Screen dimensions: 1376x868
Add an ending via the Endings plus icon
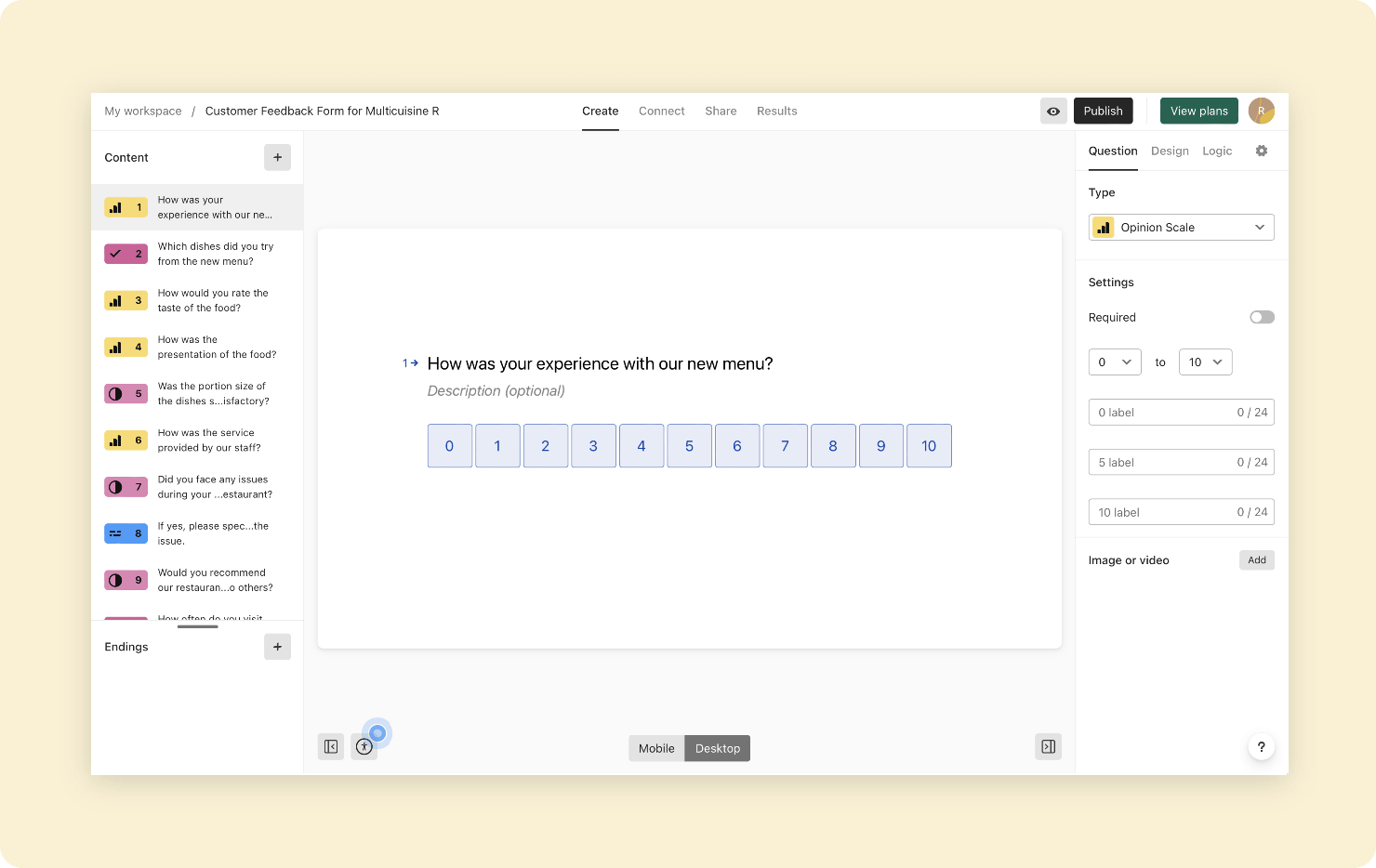coord(277,646)
